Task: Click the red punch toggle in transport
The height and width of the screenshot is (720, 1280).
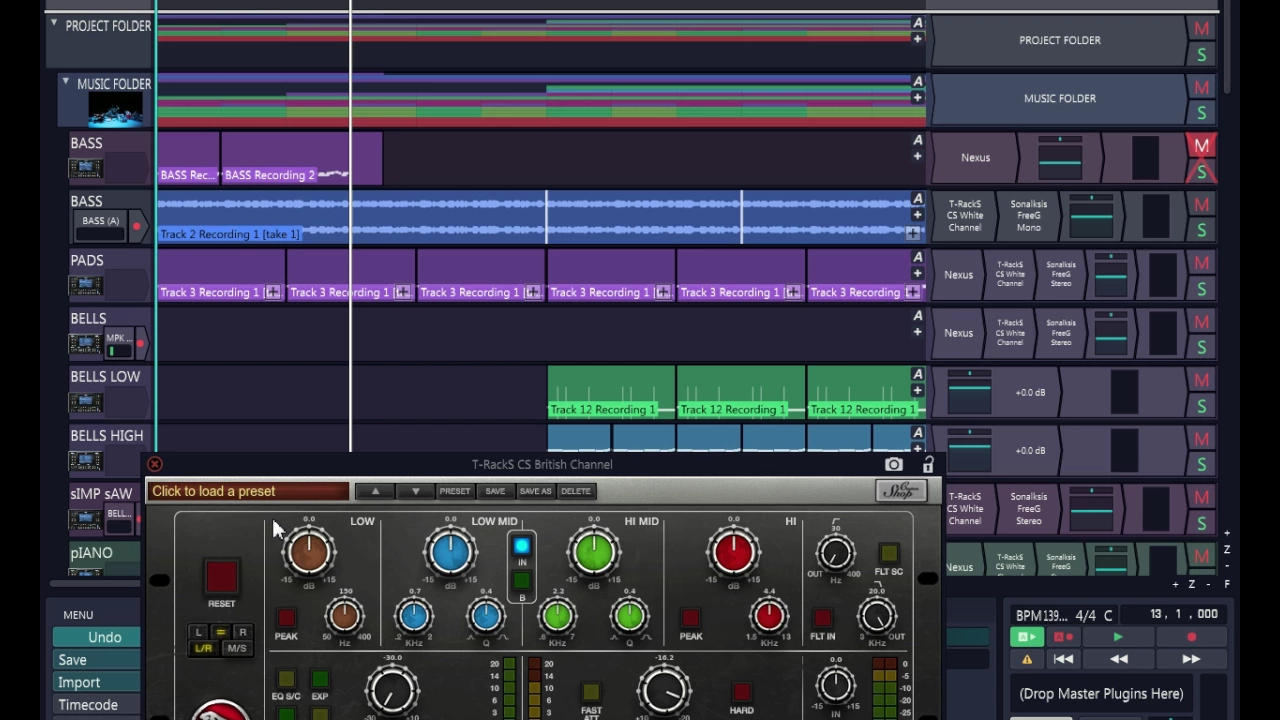Action: [1062, 637]
